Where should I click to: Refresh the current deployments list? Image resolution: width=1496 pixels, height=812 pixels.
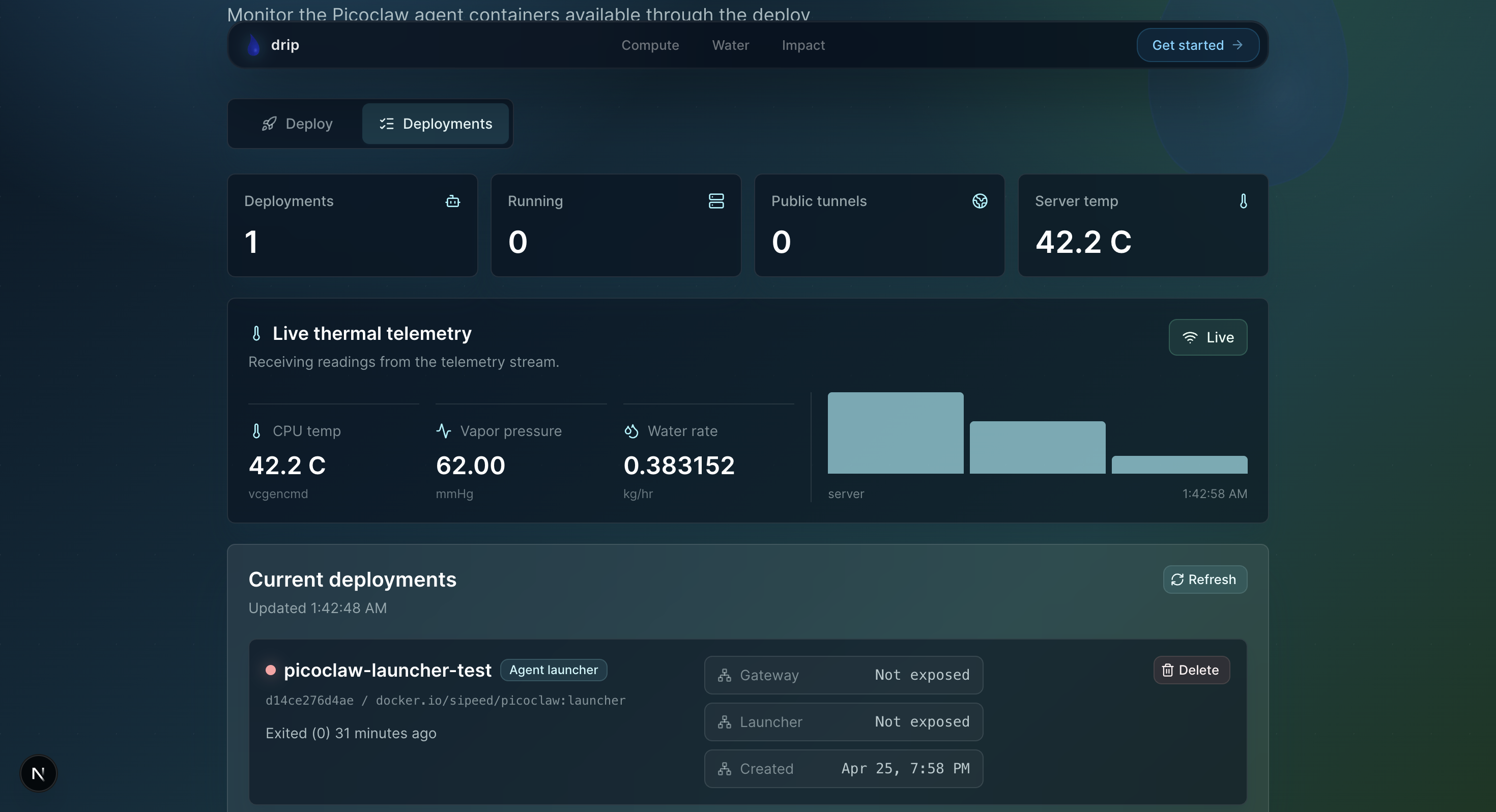pos(1204,579)
